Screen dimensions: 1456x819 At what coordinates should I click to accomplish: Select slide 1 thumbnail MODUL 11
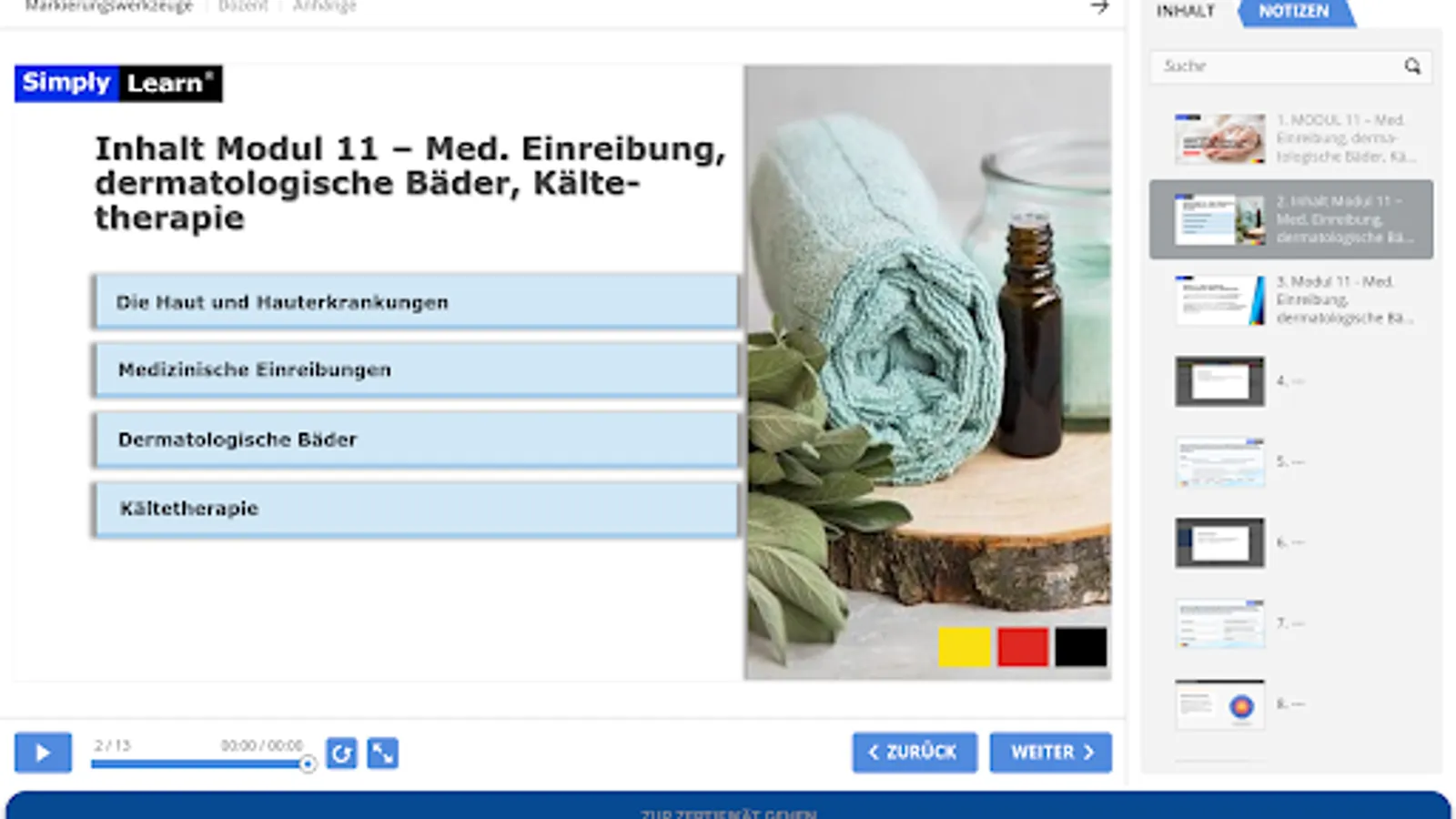pos(1219,138)
